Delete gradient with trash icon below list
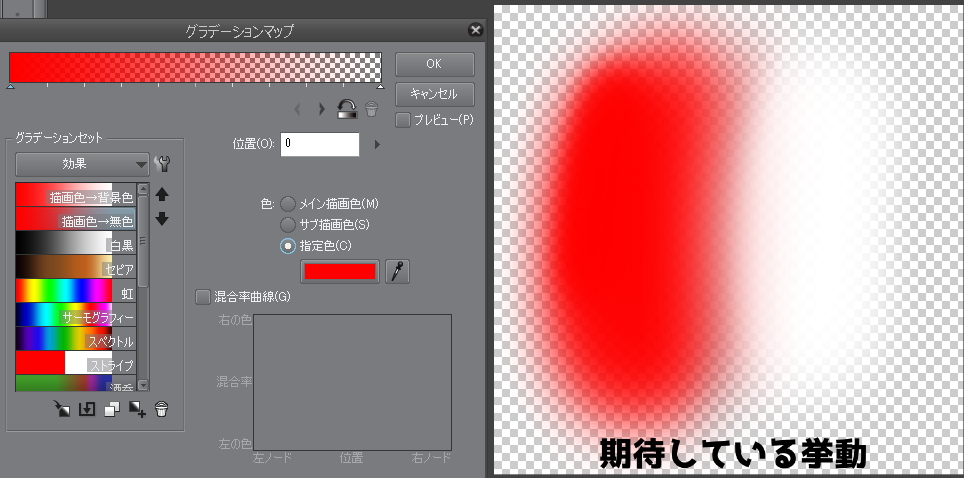Image resolution: width=964 pixels, height=478 pixels. [161, 409]
